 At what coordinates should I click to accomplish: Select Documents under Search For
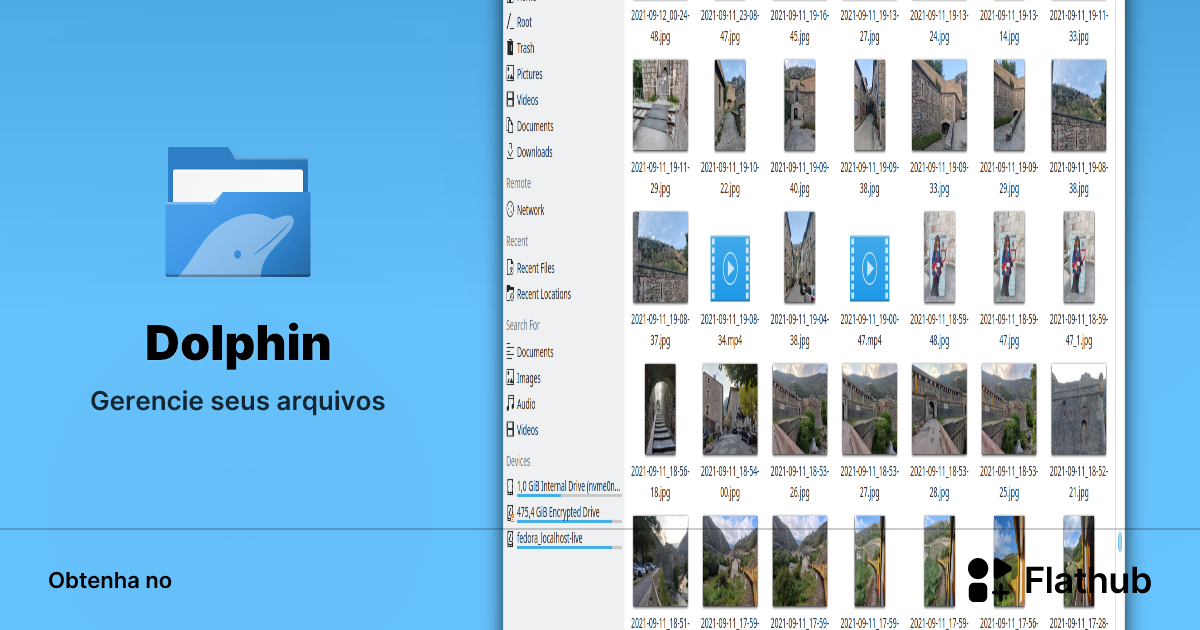534,352
